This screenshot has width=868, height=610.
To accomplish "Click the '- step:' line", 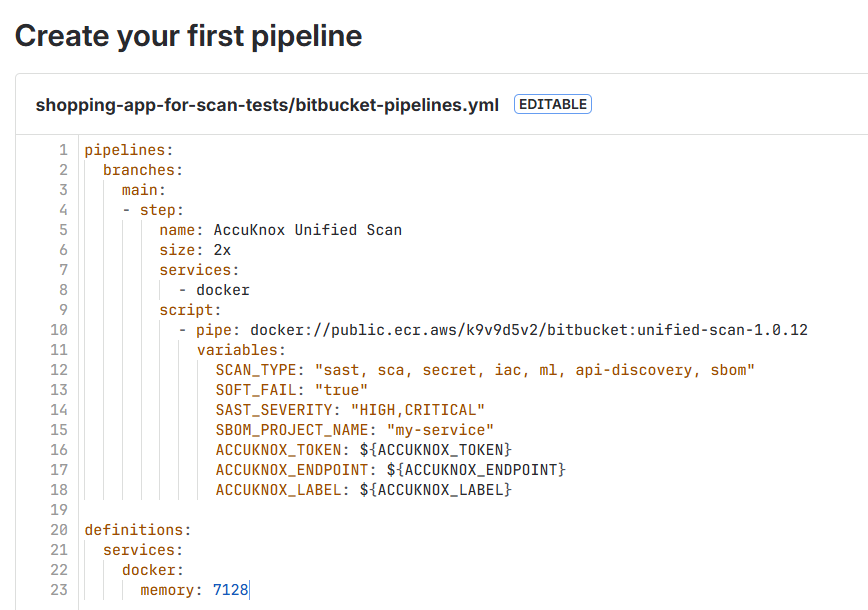I will tap(153, 210).
